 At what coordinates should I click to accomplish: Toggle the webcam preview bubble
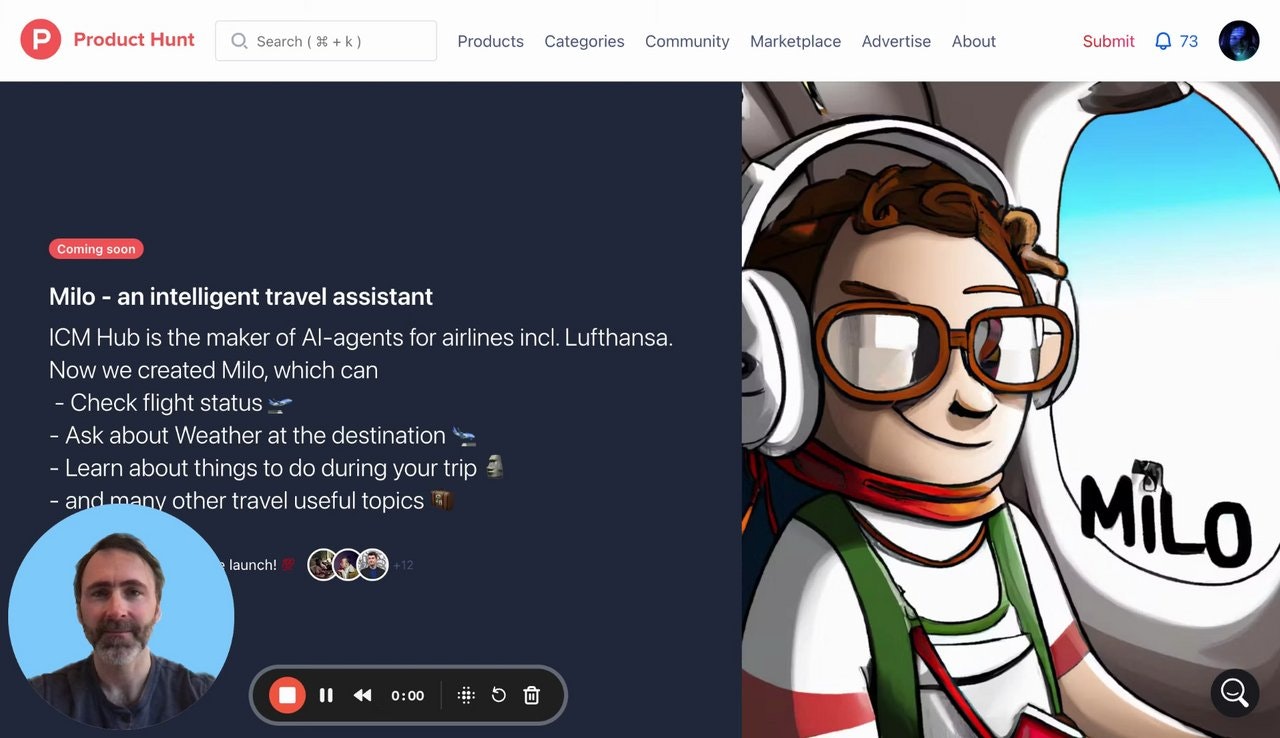pyautogui.click(x=121, y=617)
